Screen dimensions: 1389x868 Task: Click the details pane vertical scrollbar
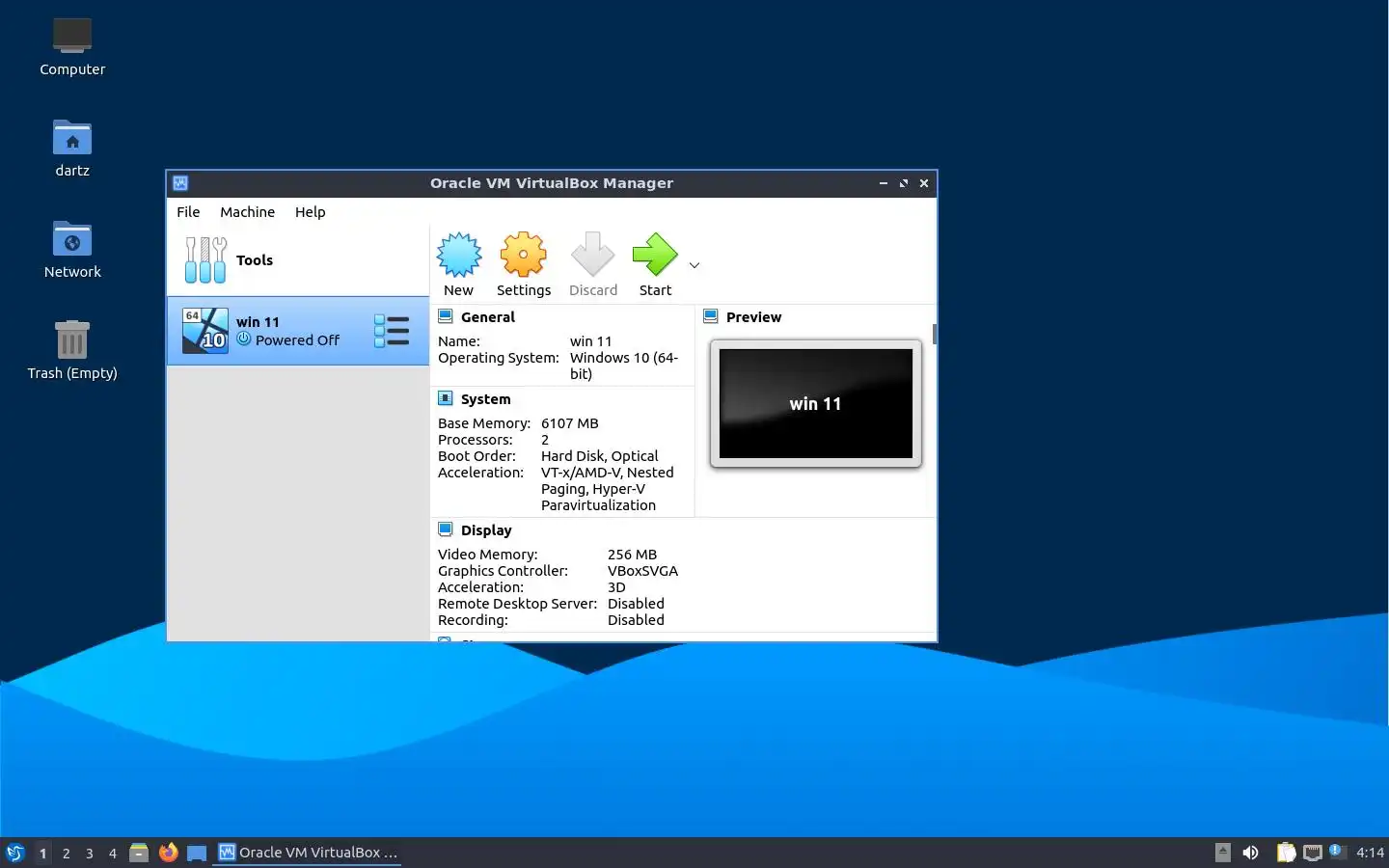(934, 335)
